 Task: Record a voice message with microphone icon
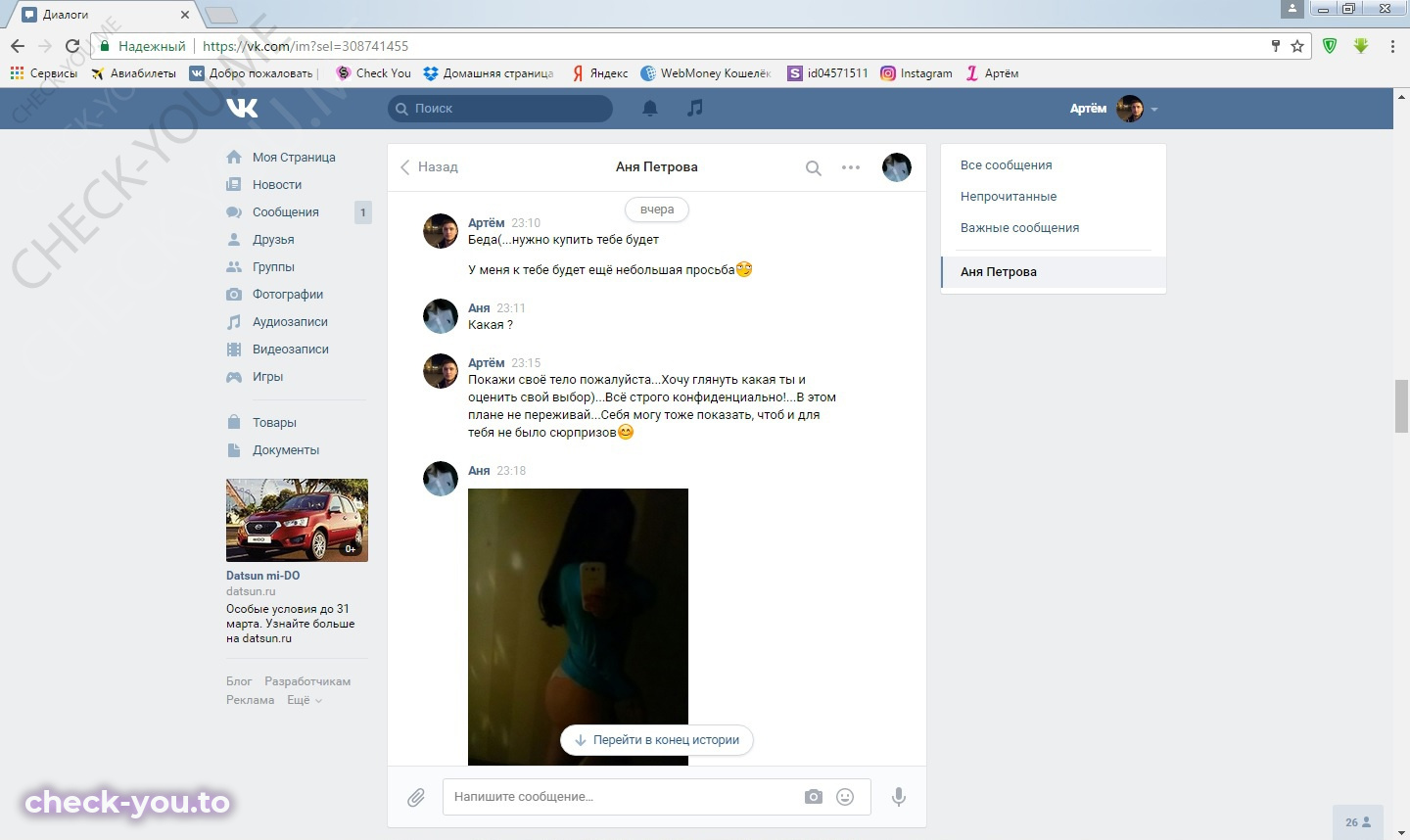898,797
